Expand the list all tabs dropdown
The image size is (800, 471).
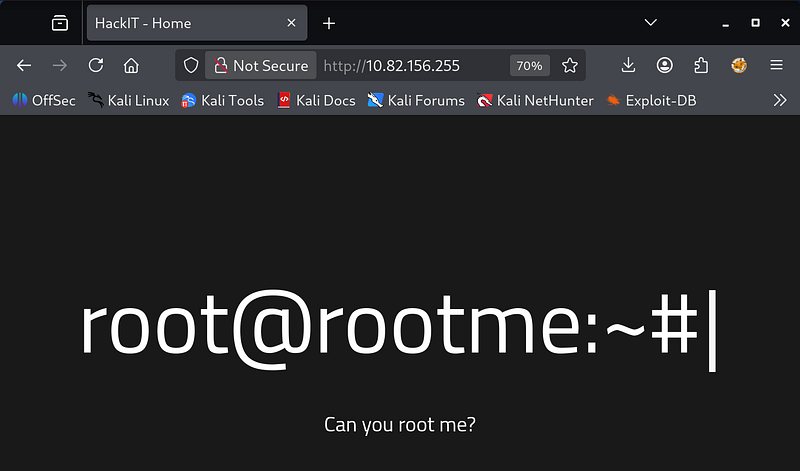pyautogui.click(x=651, y=22)
